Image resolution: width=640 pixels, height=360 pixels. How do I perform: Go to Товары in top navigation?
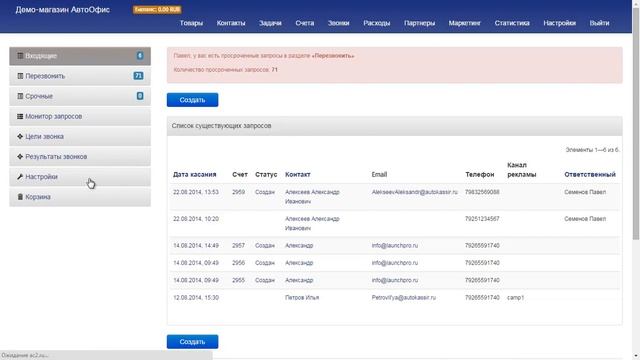pyautogui.click(x=191, y=23)
